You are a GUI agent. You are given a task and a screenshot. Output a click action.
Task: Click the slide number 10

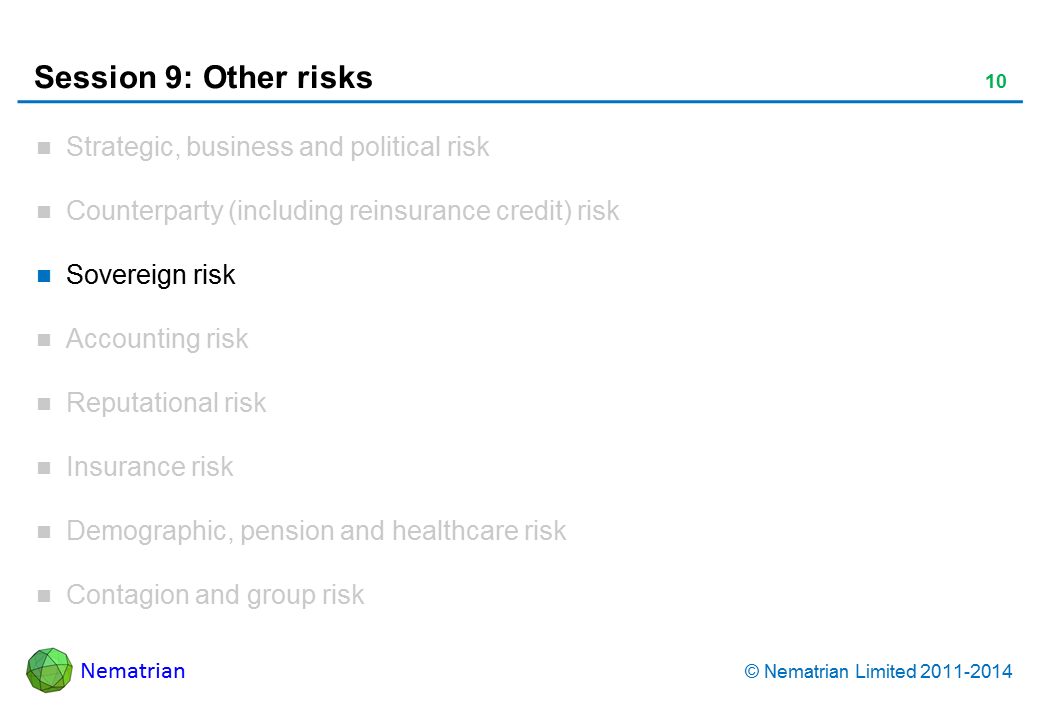995,82
